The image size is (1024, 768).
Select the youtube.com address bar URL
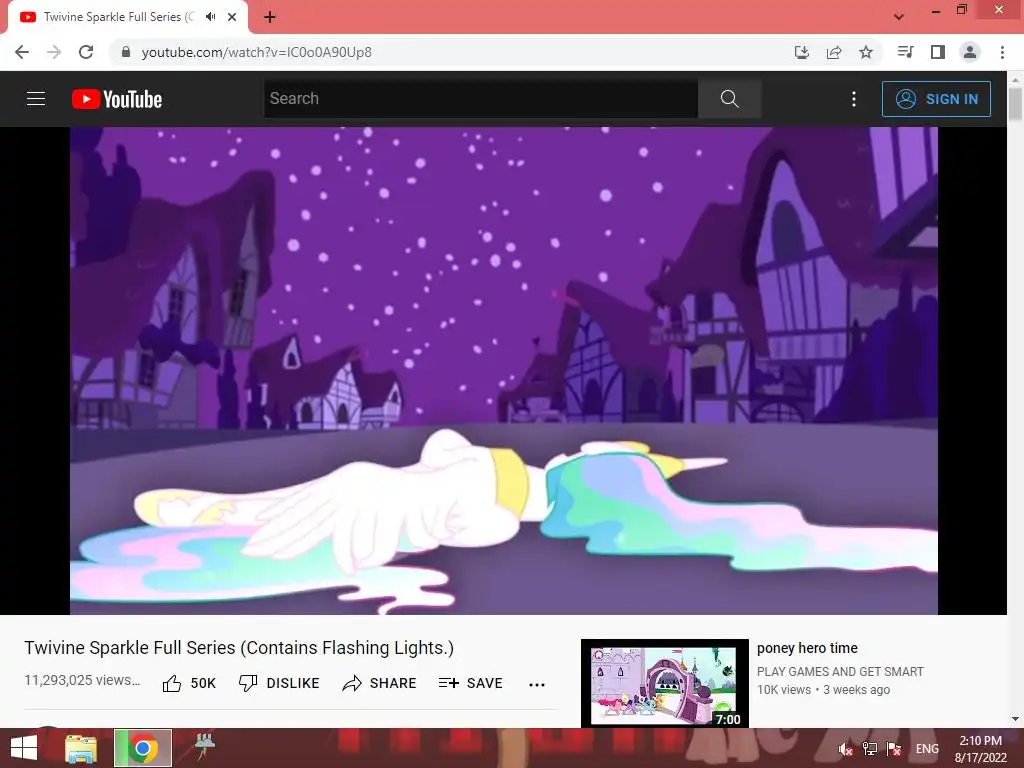click(257, 52)
